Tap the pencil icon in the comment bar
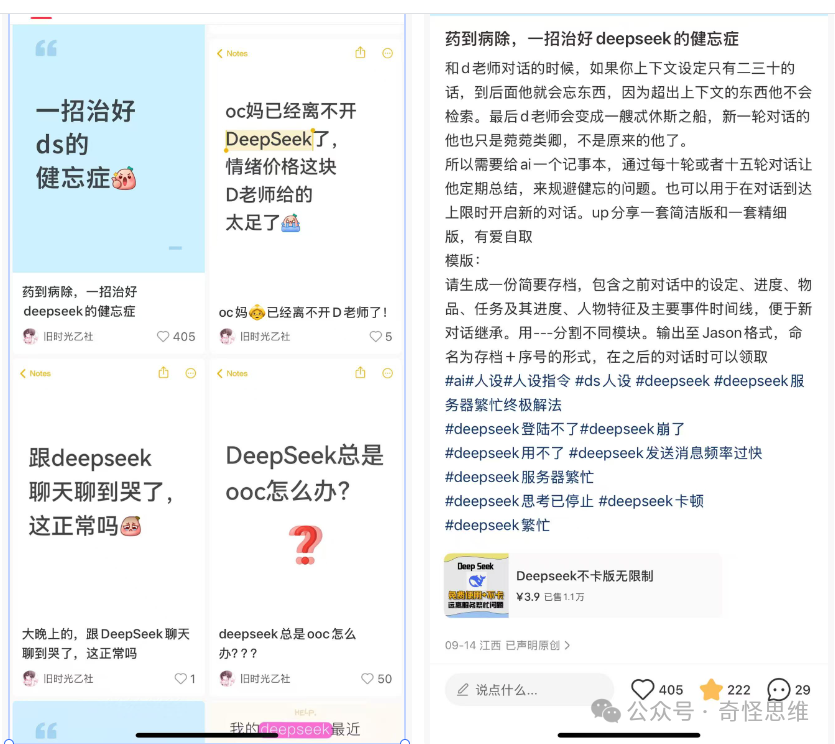Image resolution: width=835 pixels, height=744 pixels. (x=462, y=689)
